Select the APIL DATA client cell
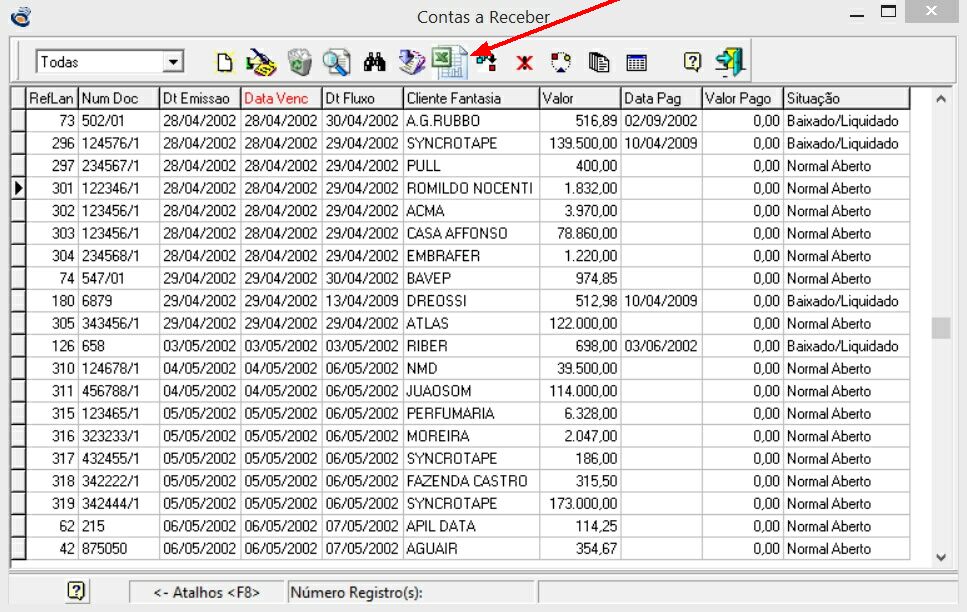The width and height of the screenshot is (967, 612). 471,526
